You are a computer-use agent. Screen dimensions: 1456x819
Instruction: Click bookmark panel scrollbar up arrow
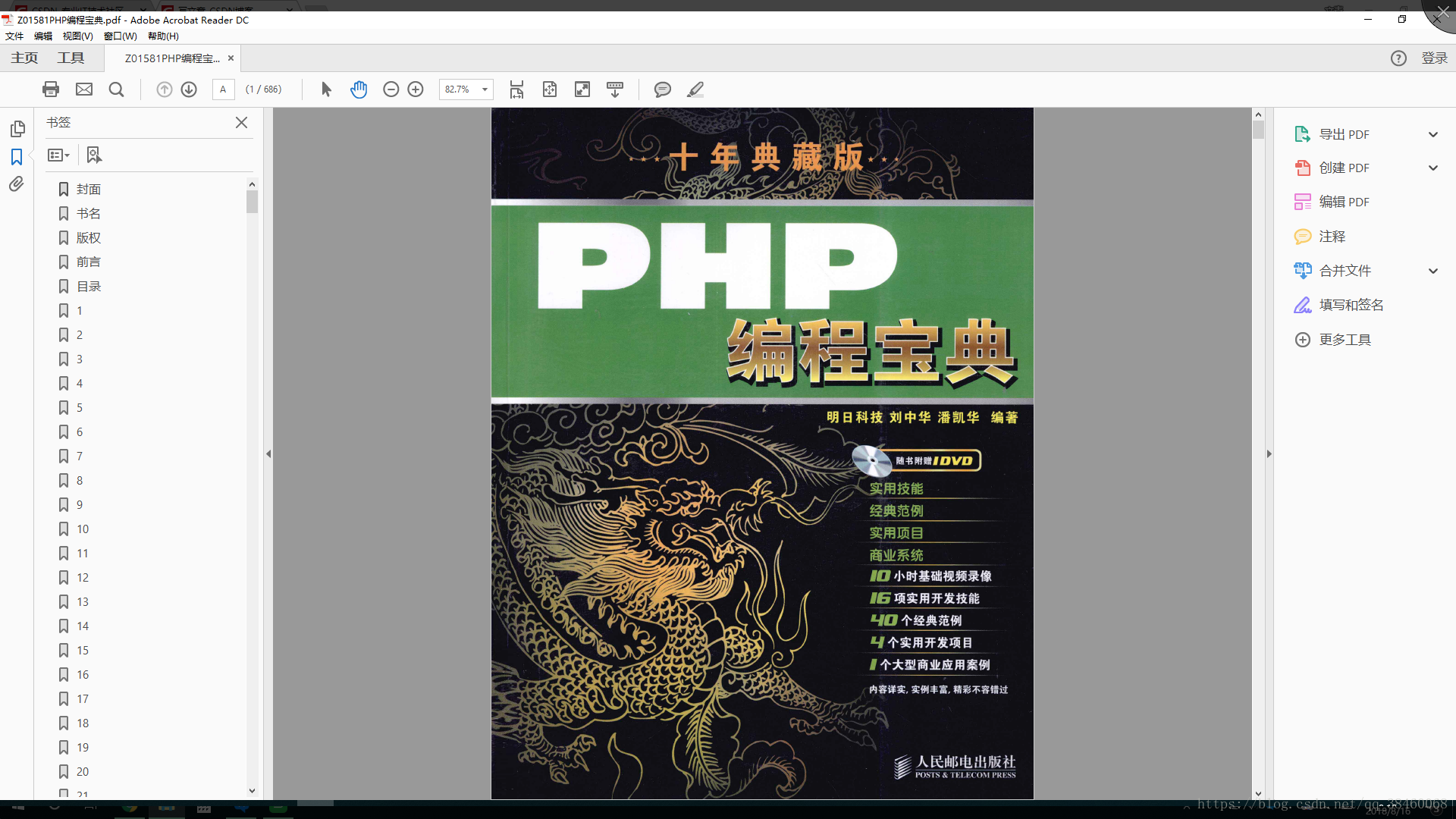pos(252,184)
